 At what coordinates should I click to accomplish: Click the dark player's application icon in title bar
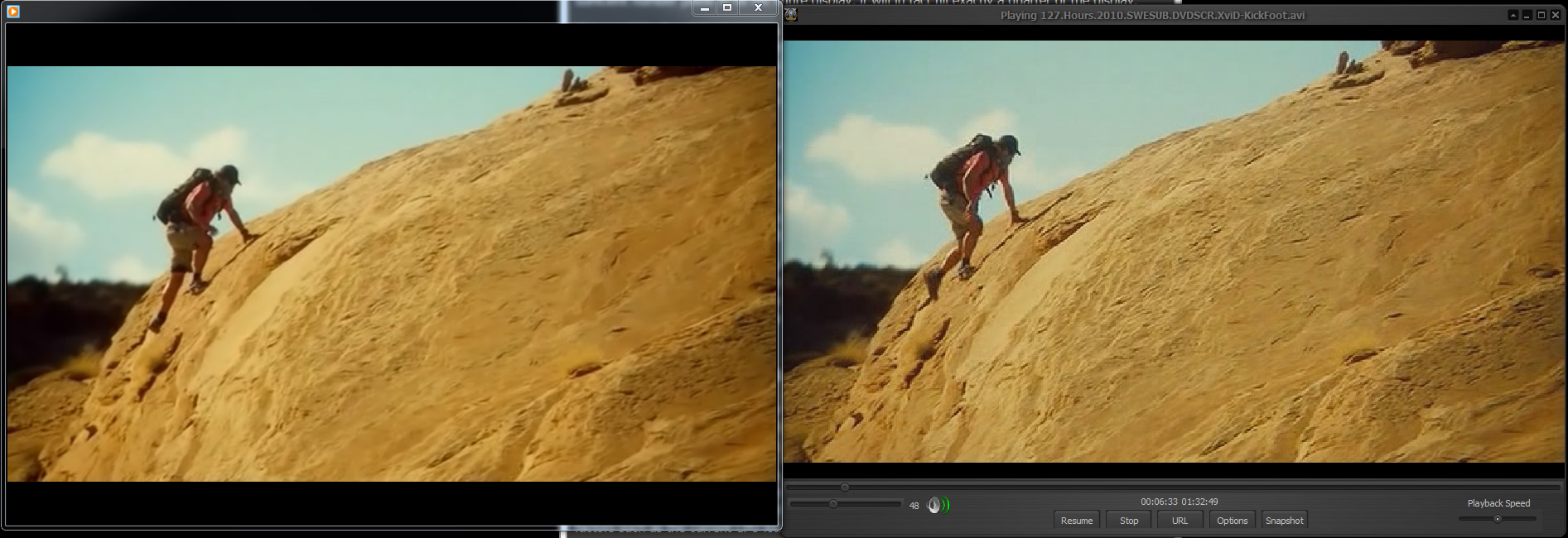coord(791,14)
